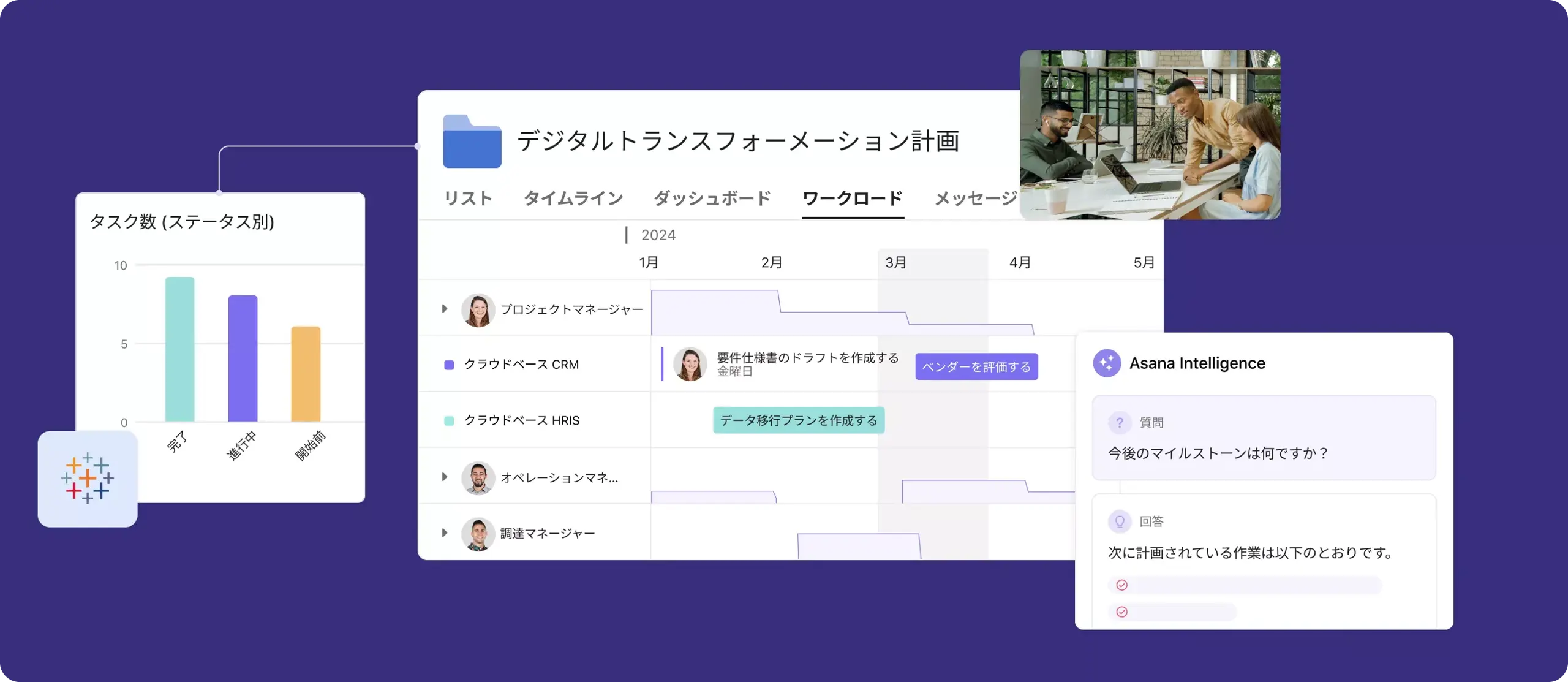Switch to the ワークロード tab
Screen dimensions: 1568x682
pyautogui.click(x=851, y=198)
